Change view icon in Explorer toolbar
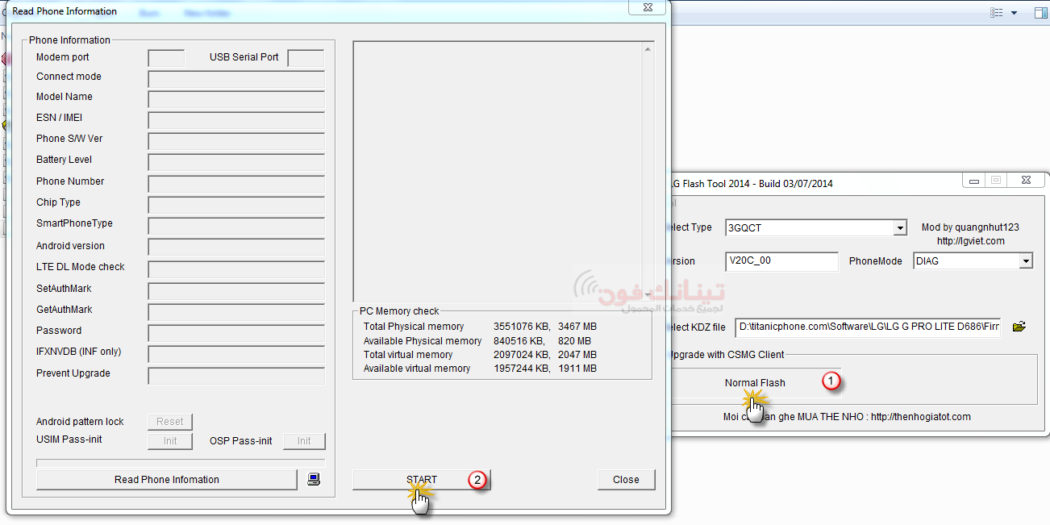Screen dimensions: 1050x525 pos(997,13)
